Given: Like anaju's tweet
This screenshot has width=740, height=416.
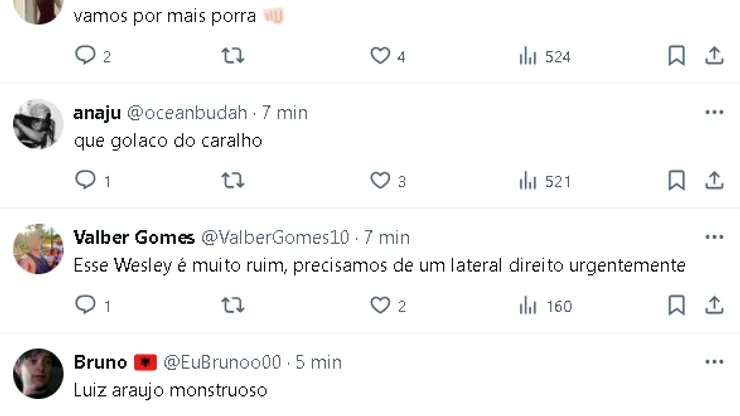Looking at the screenshot, I should click(x=380, y=181).
